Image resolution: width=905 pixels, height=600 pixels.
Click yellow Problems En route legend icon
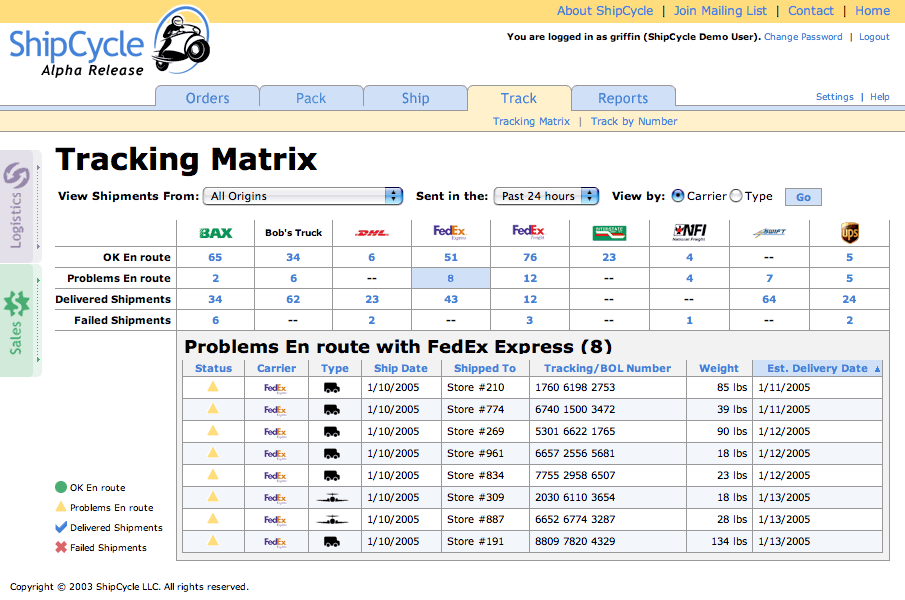(x=61, y=507)
